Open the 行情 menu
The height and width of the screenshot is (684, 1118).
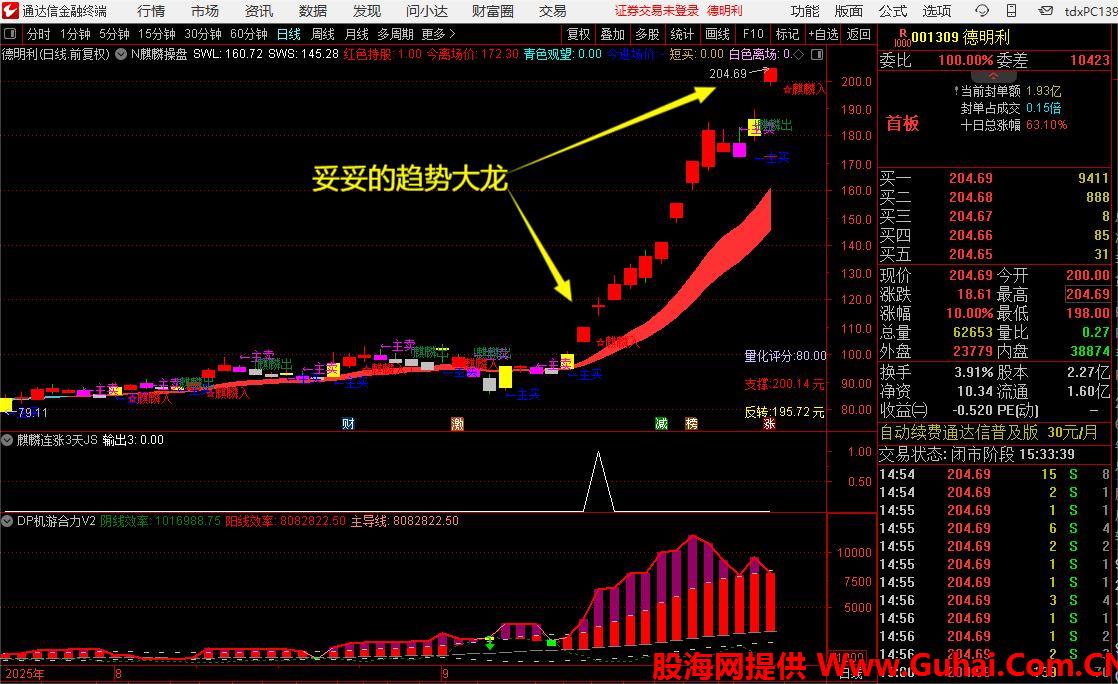pos(150,11)
